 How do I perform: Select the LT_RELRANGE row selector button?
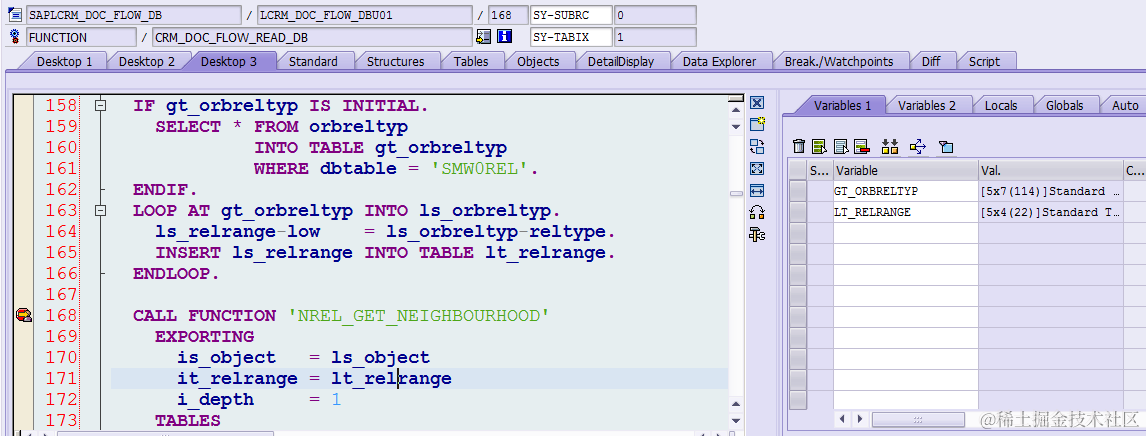pyautogui.click(x=798, y=213)
